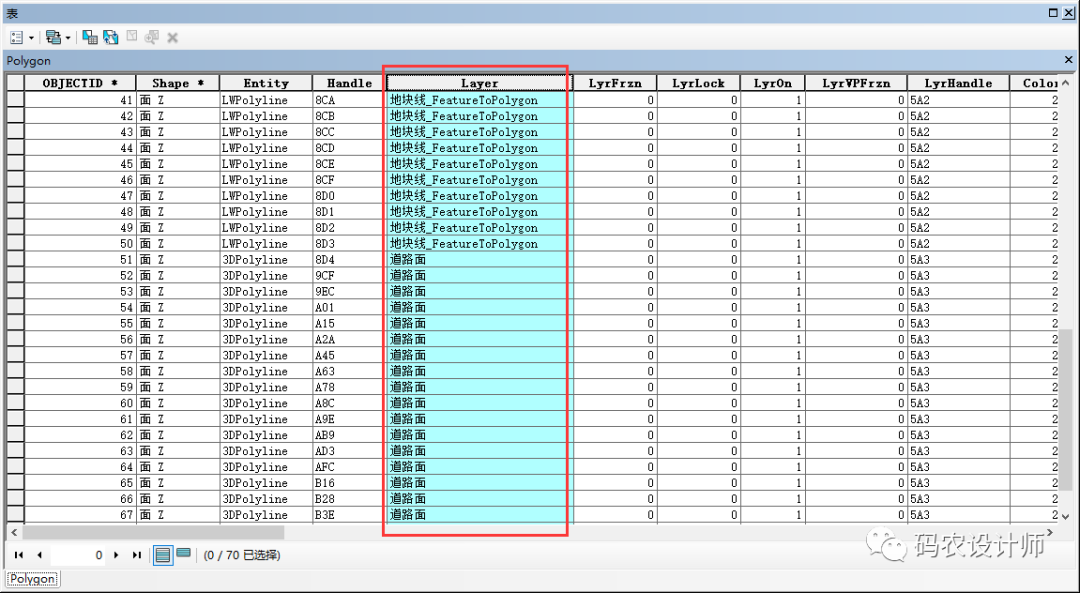Screen dimensions: 1080x593
Task: Toggle Show selected records view
Action: 184,554
